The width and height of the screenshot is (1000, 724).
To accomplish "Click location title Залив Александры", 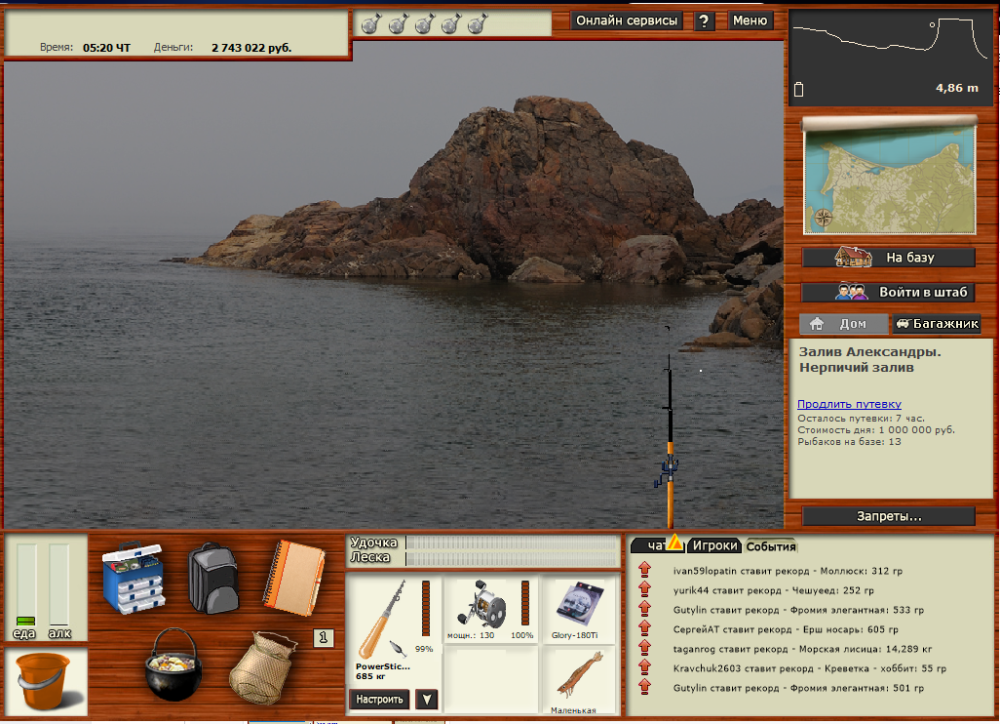I will point(870,351).
